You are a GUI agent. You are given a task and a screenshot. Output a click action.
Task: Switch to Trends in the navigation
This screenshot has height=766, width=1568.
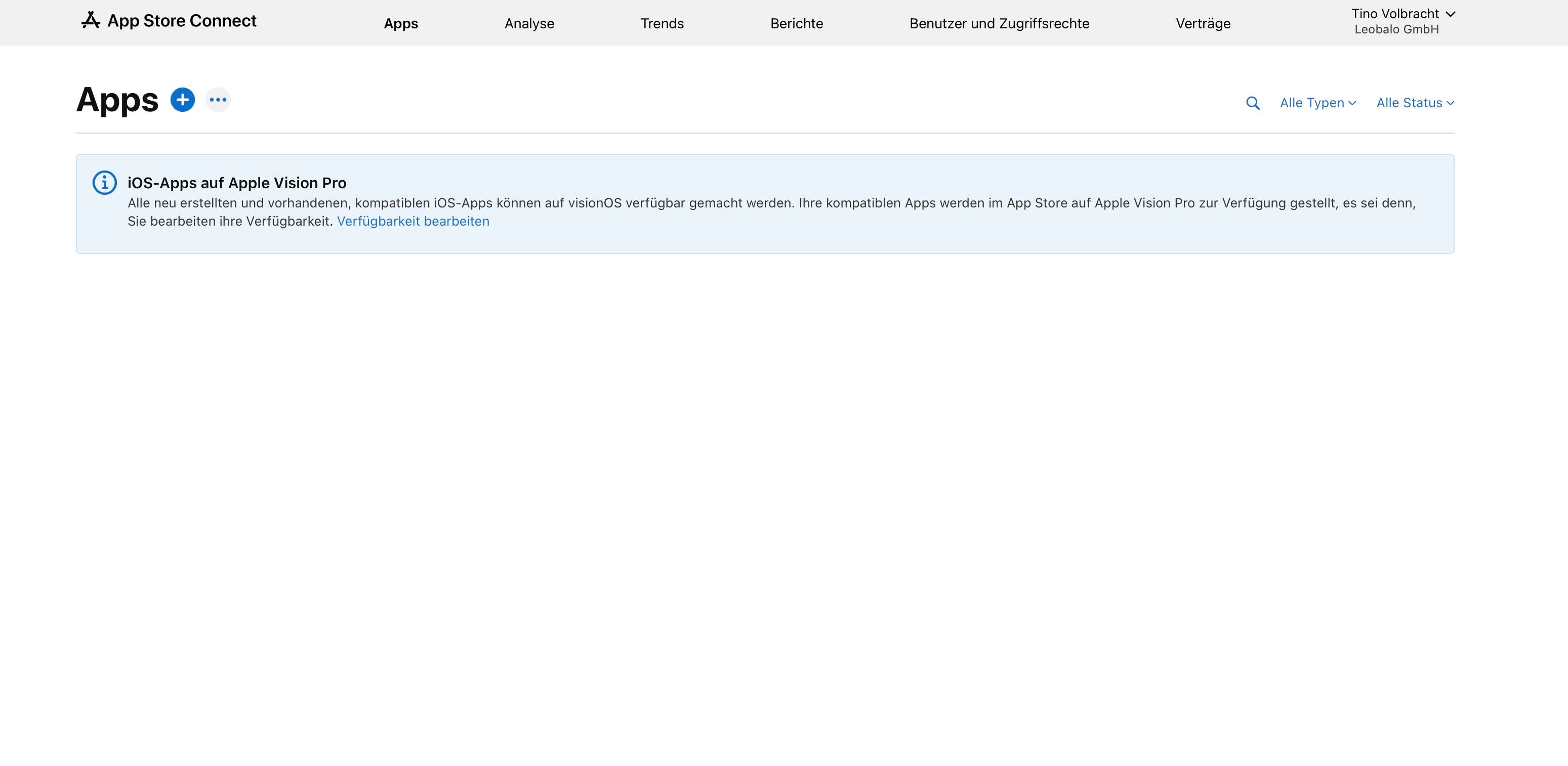point(662,24)
